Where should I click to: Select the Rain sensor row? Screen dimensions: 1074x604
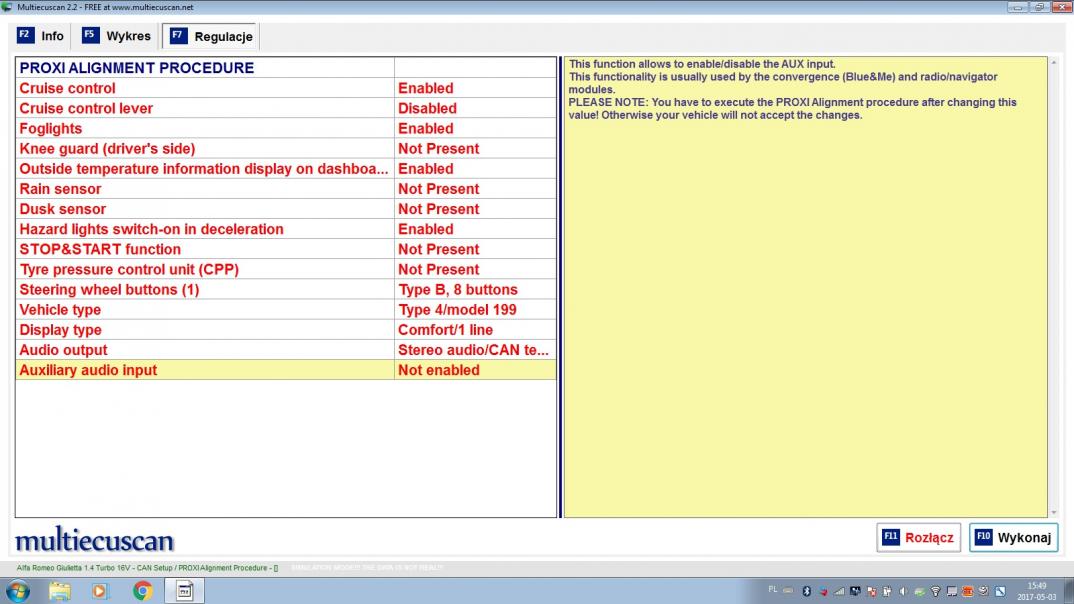click(286, 189)
